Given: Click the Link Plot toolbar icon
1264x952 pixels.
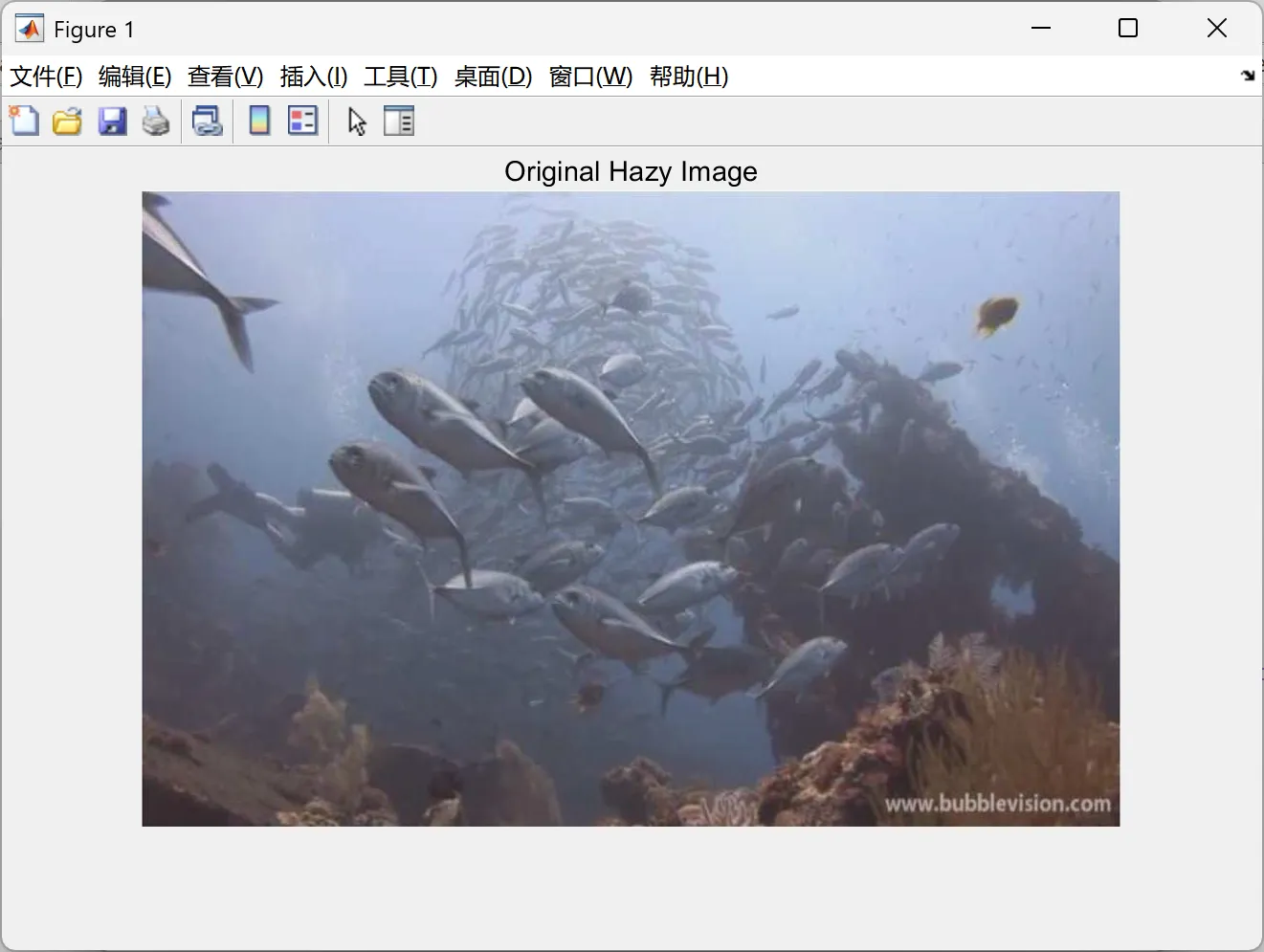Looking at the screenshot, I should (207, 122).
